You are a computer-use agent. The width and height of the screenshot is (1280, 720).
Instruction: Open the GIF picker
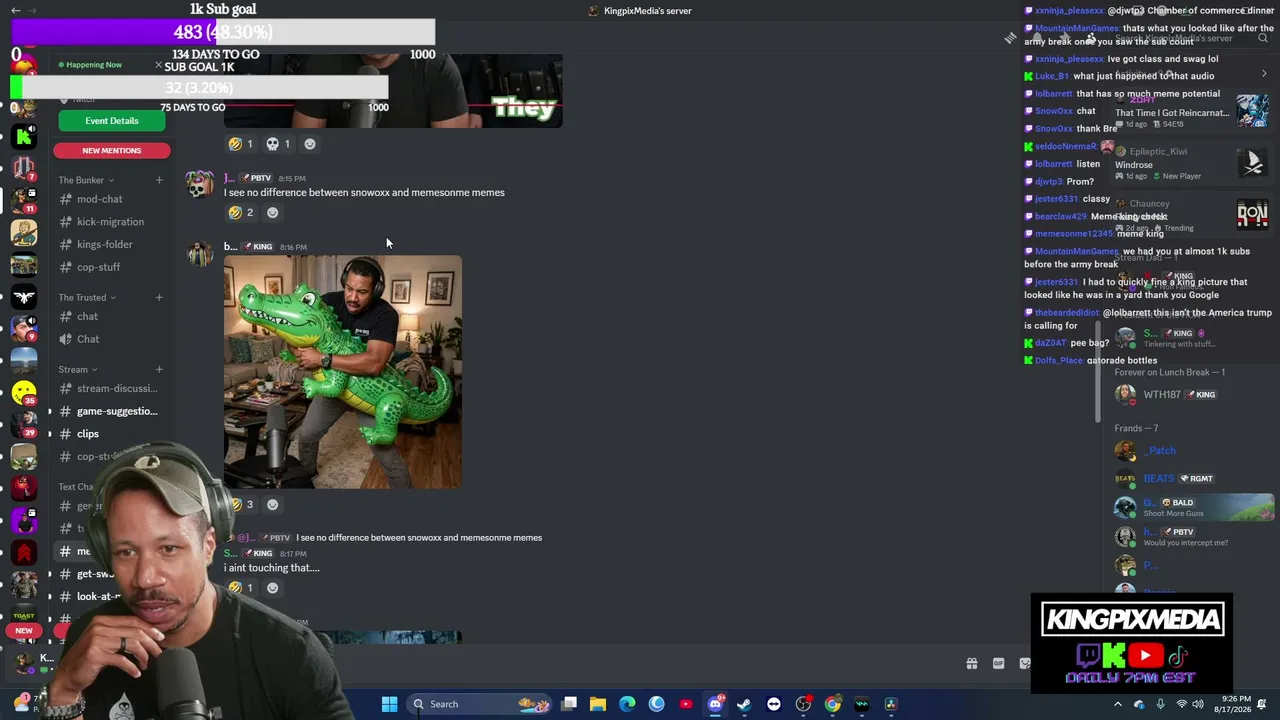pyautogui.click(x=998, y=663)
